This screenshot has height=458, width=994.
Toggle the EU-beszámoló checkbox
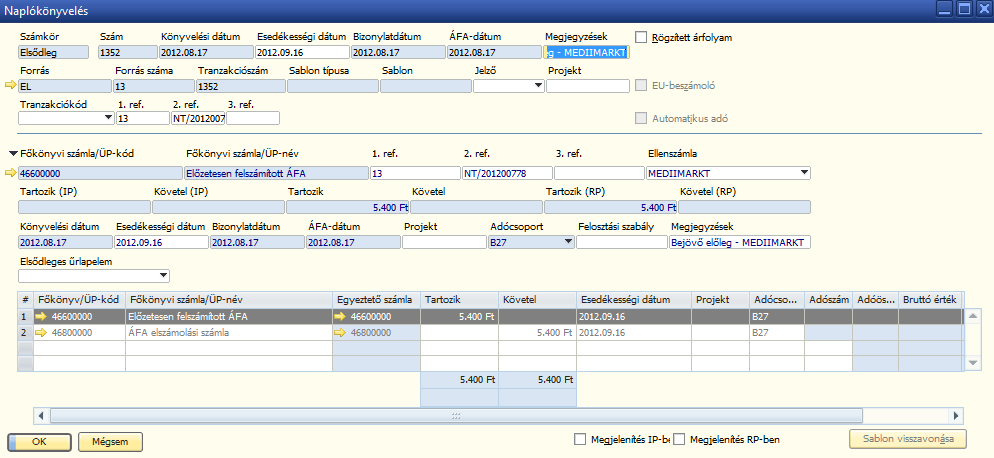642,85
